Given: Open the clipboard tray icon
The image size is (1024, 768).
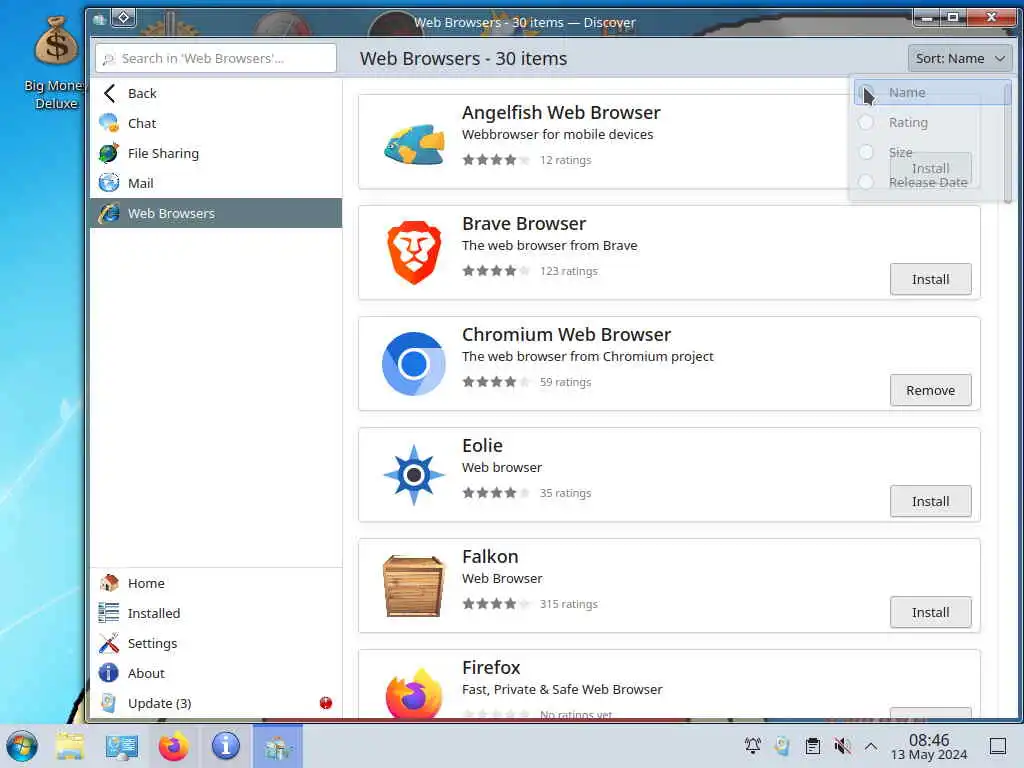Looking at the screenshot, I should [x=812, y=746].
